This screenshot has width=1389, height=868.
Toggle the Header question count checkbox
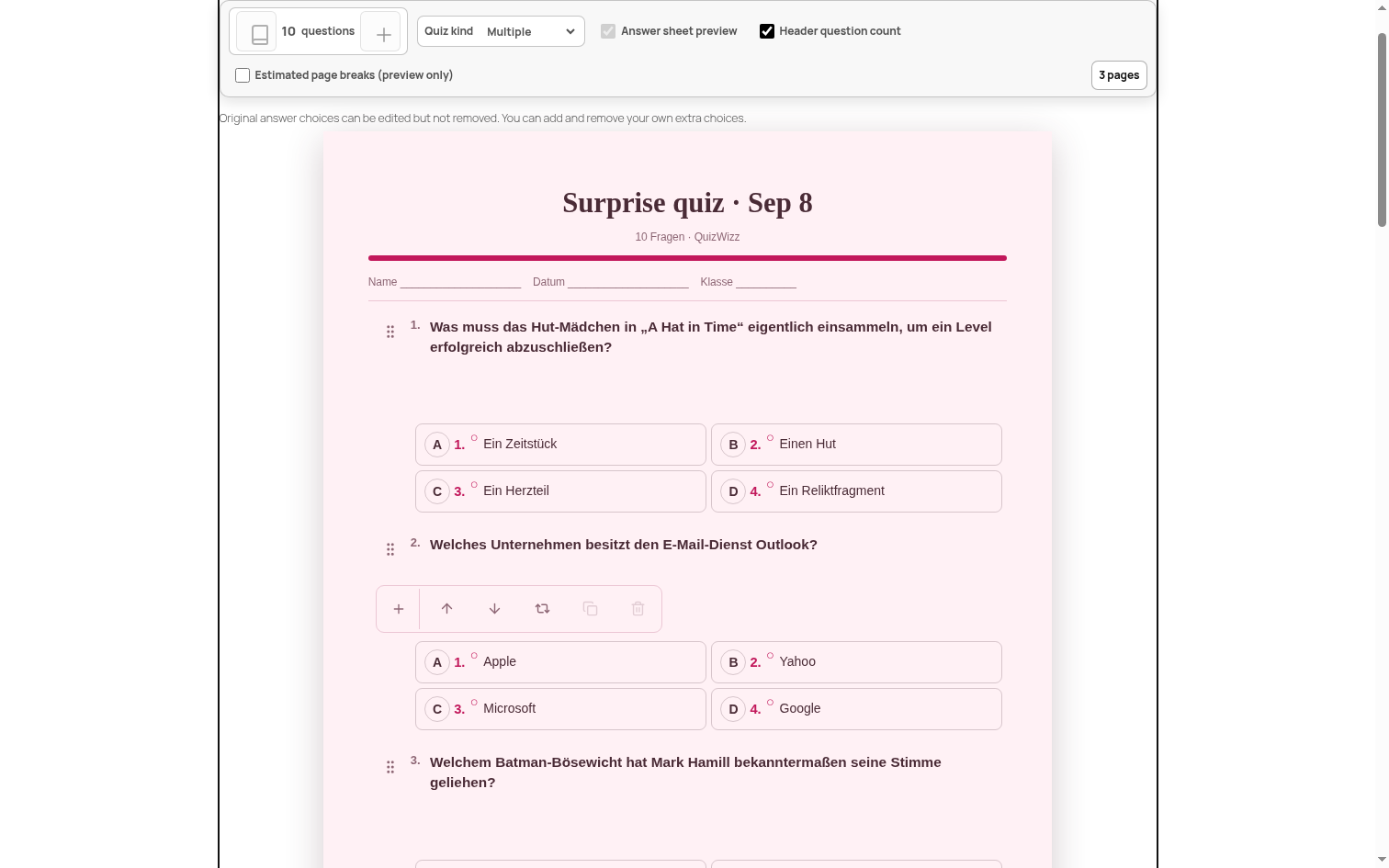(x=767, y=31)
